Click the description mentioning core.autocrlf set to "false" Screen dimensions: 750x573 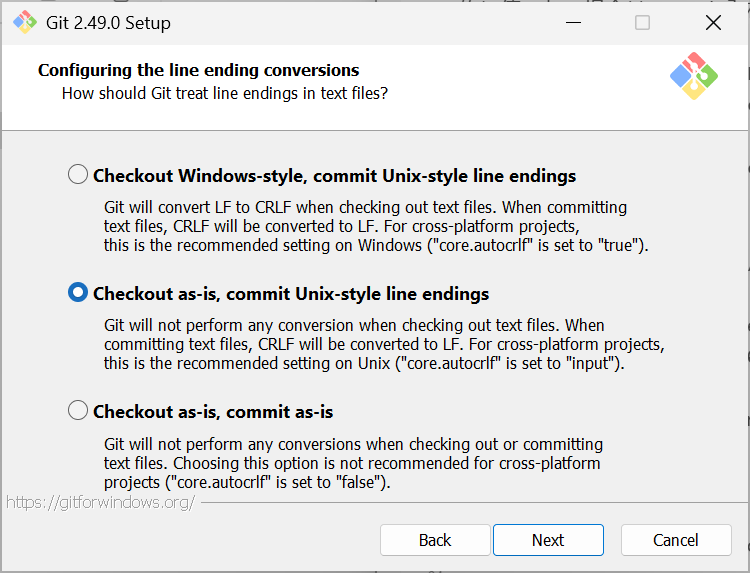point(353,462)
